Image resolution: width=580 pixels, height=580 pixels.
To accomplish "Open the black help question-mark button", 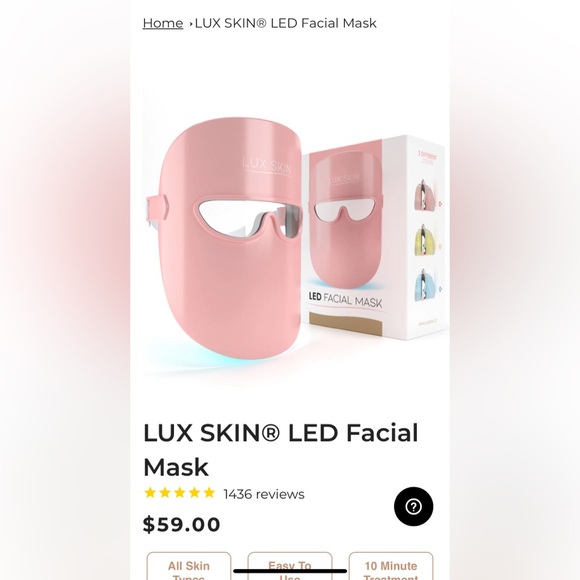I will point(414,506).
